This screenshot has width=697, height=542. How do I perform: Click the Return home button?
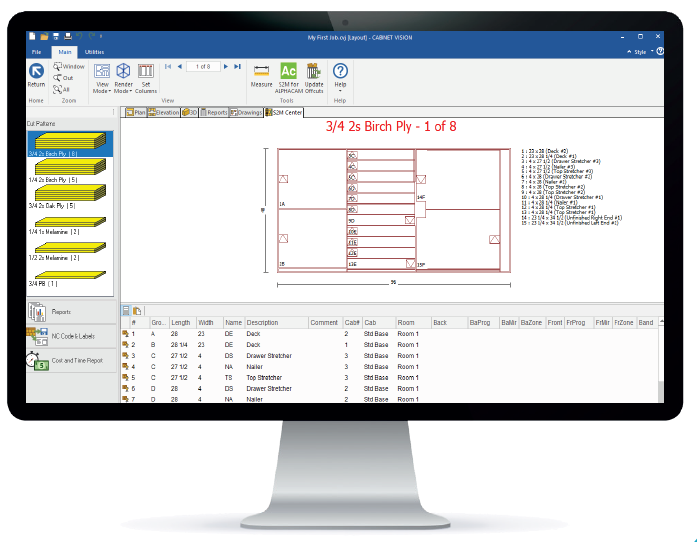point(36,76)
